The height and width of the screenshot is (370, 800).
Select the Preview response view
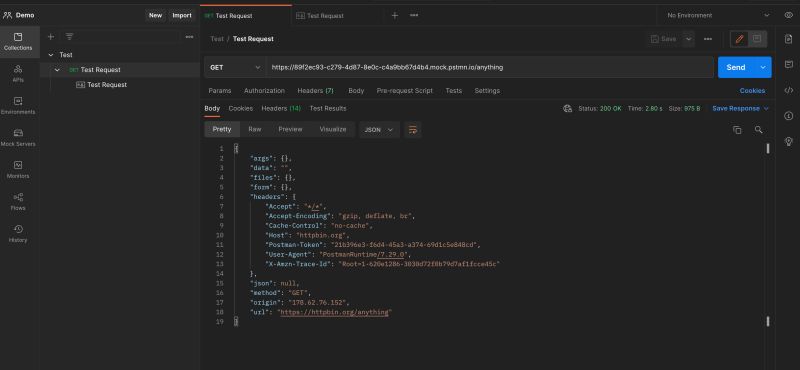click(290, 130)
